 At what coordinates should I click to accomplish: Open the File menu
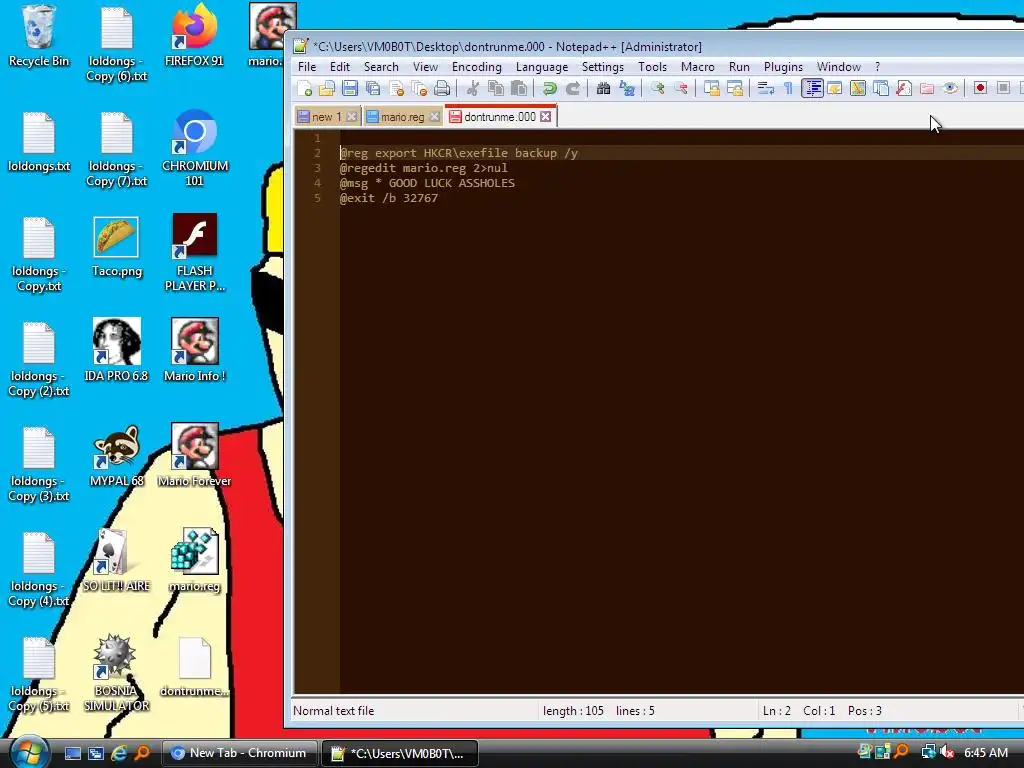click(307, 67)
